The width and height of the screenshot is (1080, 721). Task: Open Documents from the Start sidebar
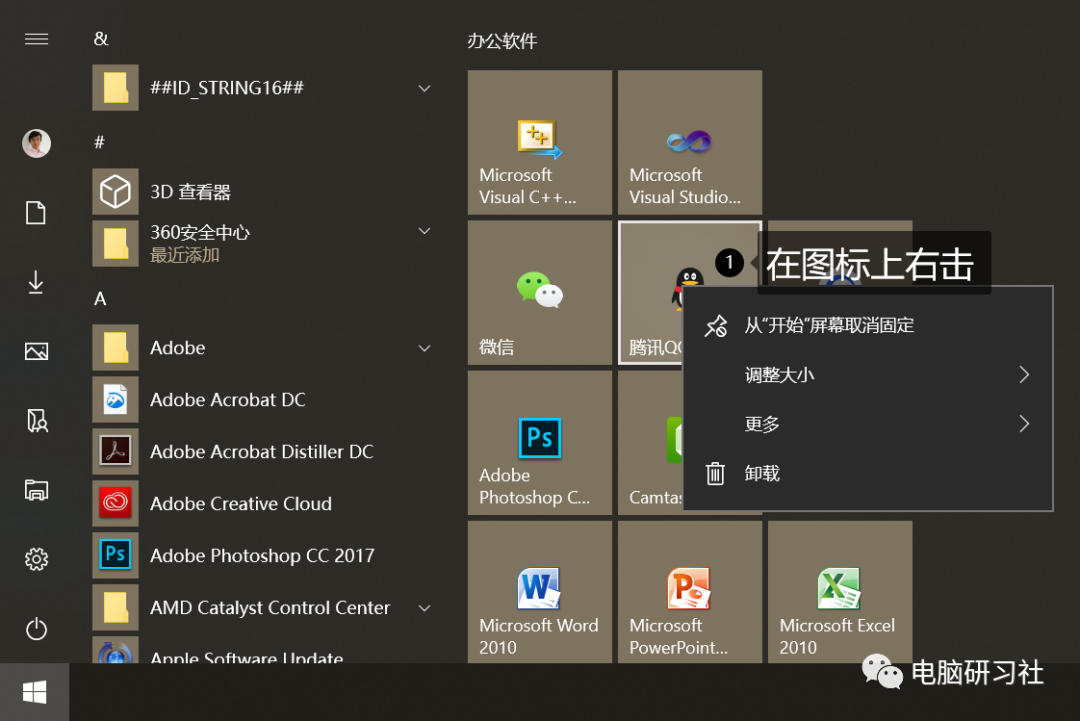tap(36, 213)
